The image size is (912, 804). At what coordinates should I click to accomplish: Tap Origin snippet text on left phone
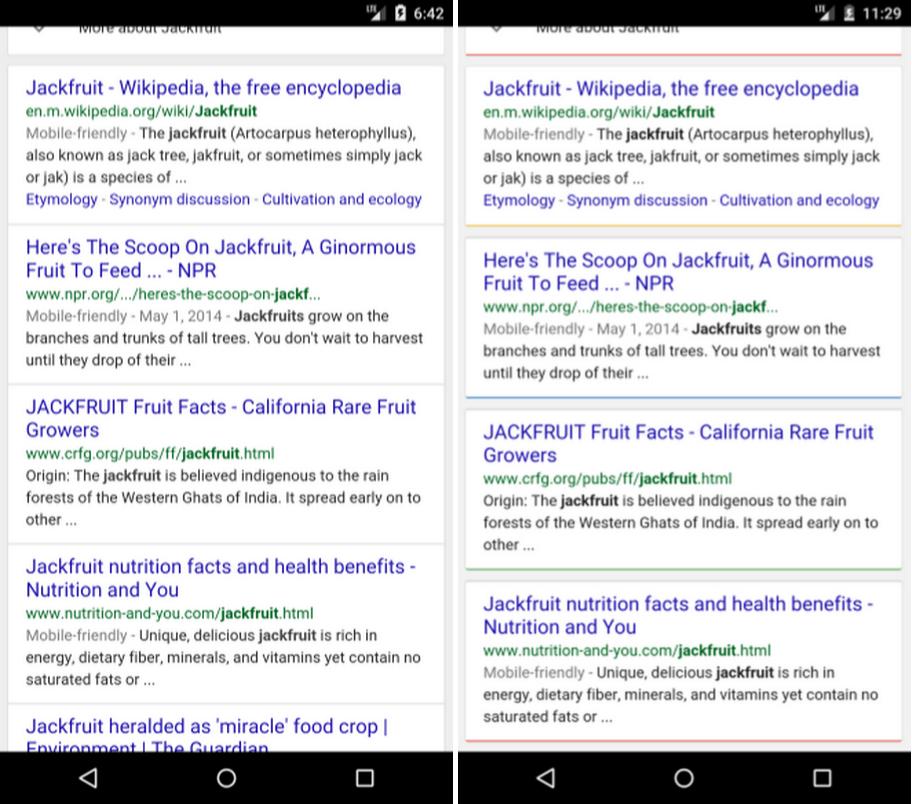223,498
